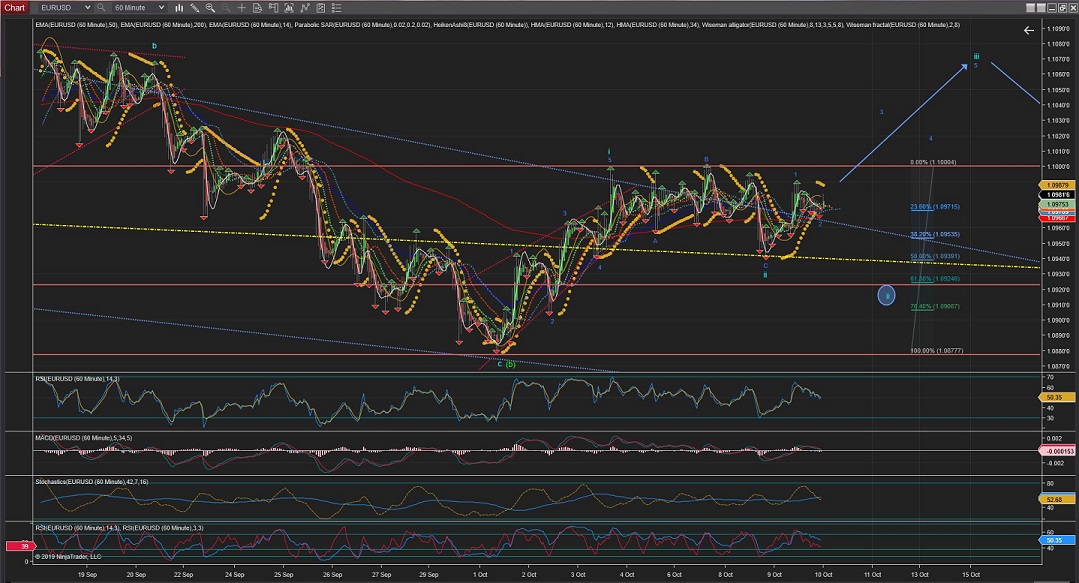Image resolution: width=1079 pixels, height=583 pixels.
Task: Click the greyed-out zoom out magnifier
Action: pos(226,8)
